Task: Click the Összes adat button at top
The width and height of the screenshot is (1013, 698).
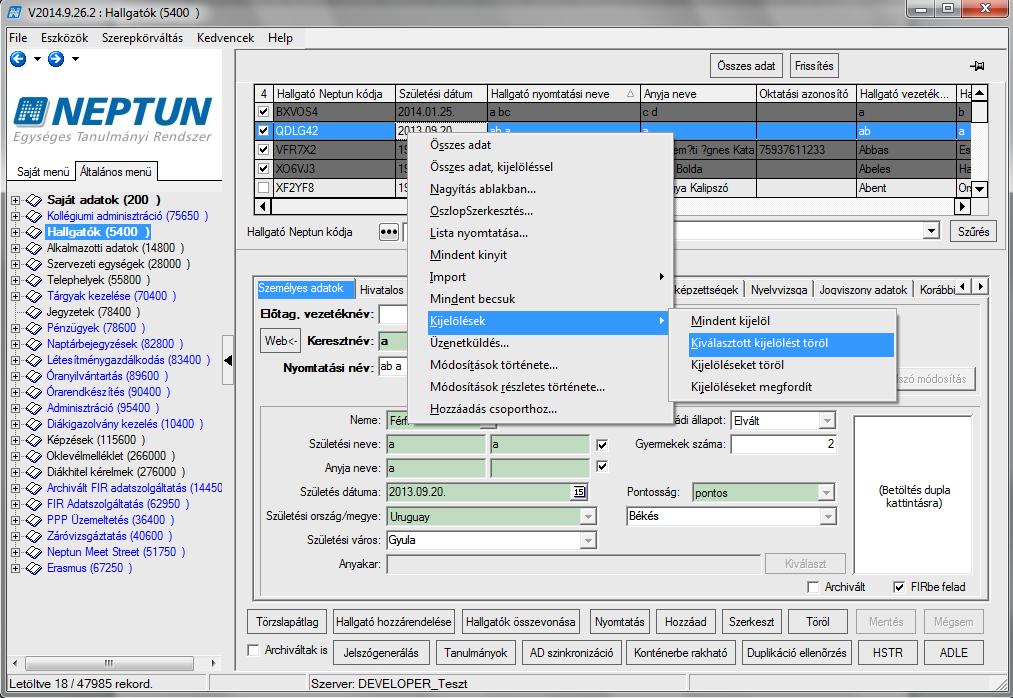Action: (x=746, y=66)
